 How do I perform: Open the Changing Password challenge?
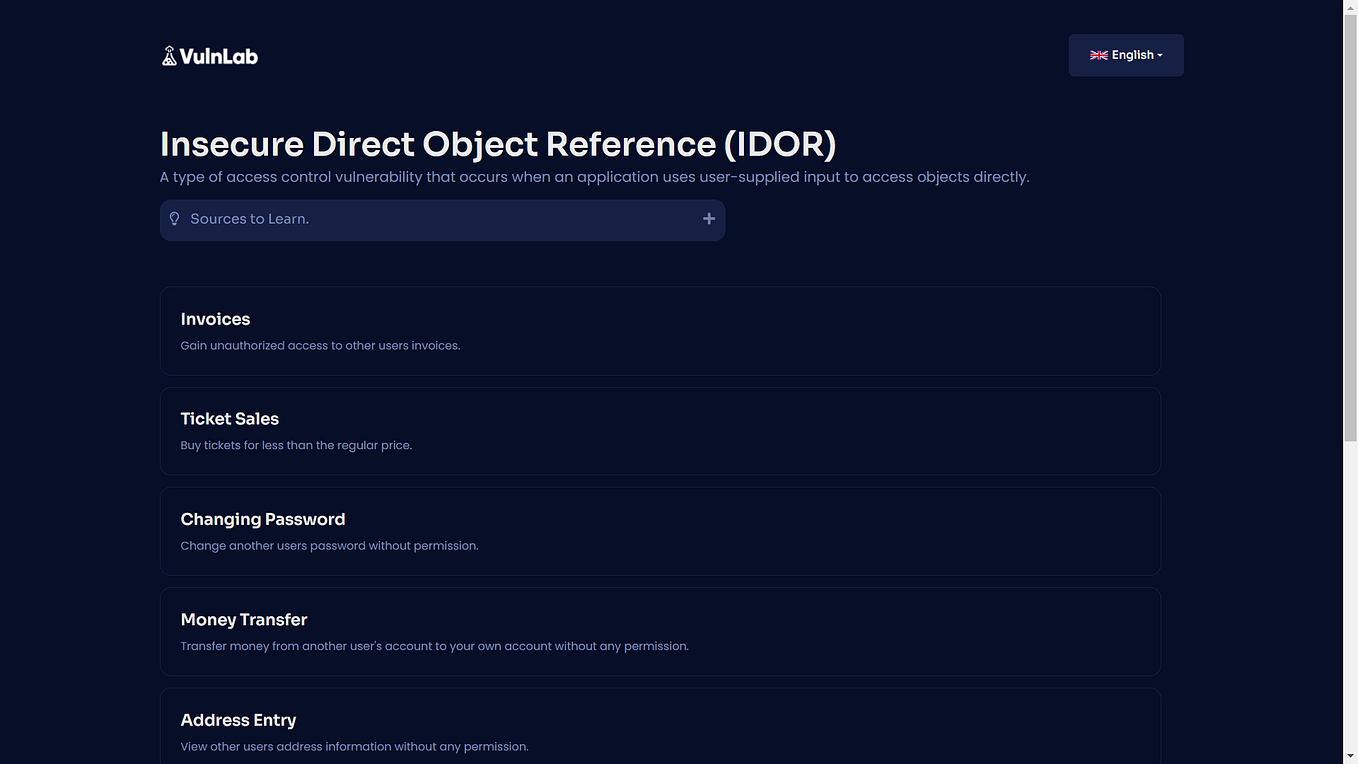pos(660,531)
